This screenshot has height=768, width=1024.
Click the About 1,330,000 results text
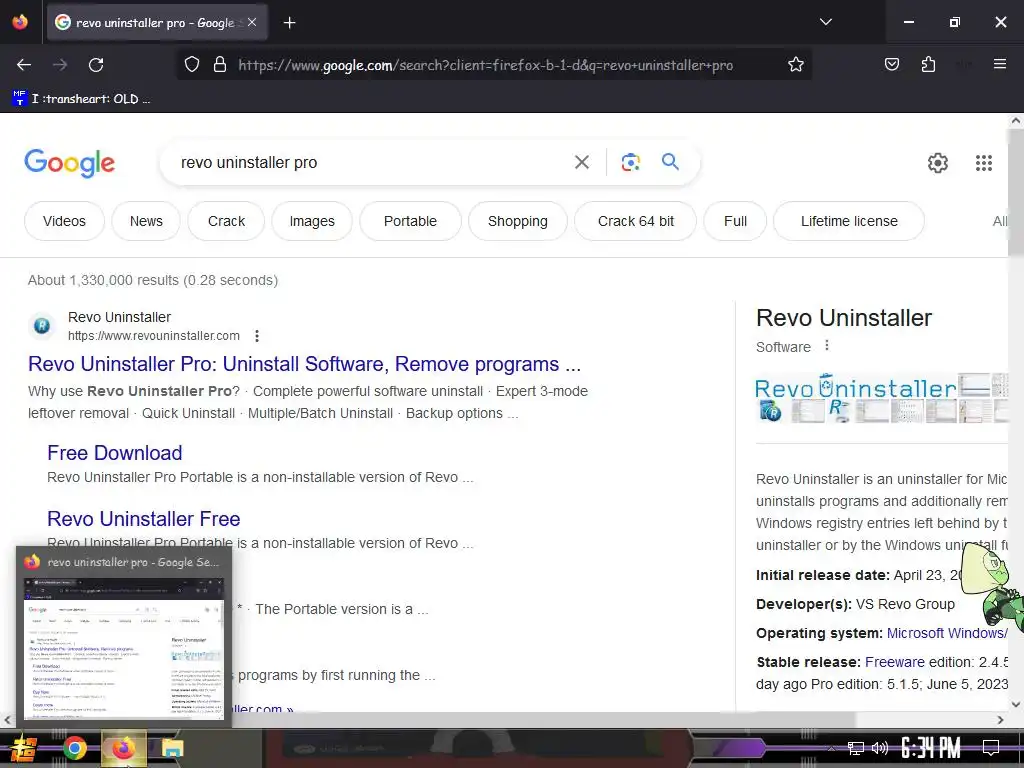[x=153, y=280]
